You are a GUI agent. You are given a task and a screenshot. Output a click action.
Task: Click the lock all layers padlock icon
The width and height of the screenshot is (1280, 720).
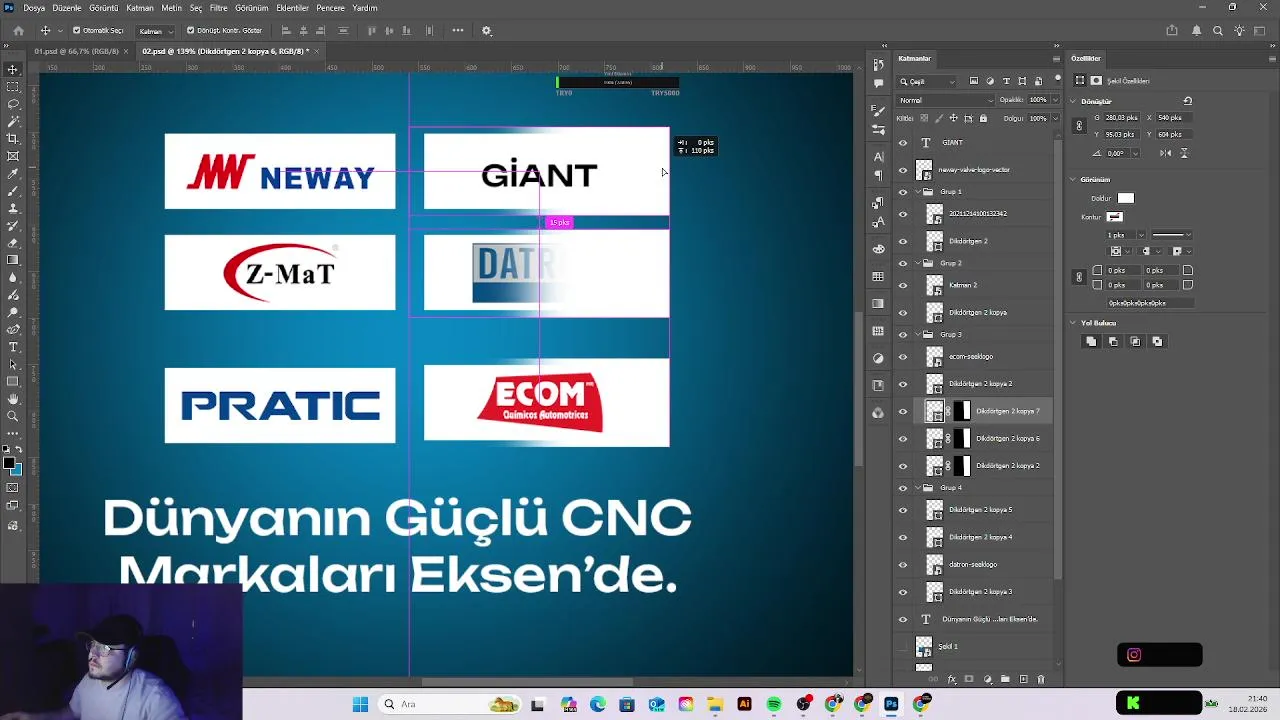983,118
